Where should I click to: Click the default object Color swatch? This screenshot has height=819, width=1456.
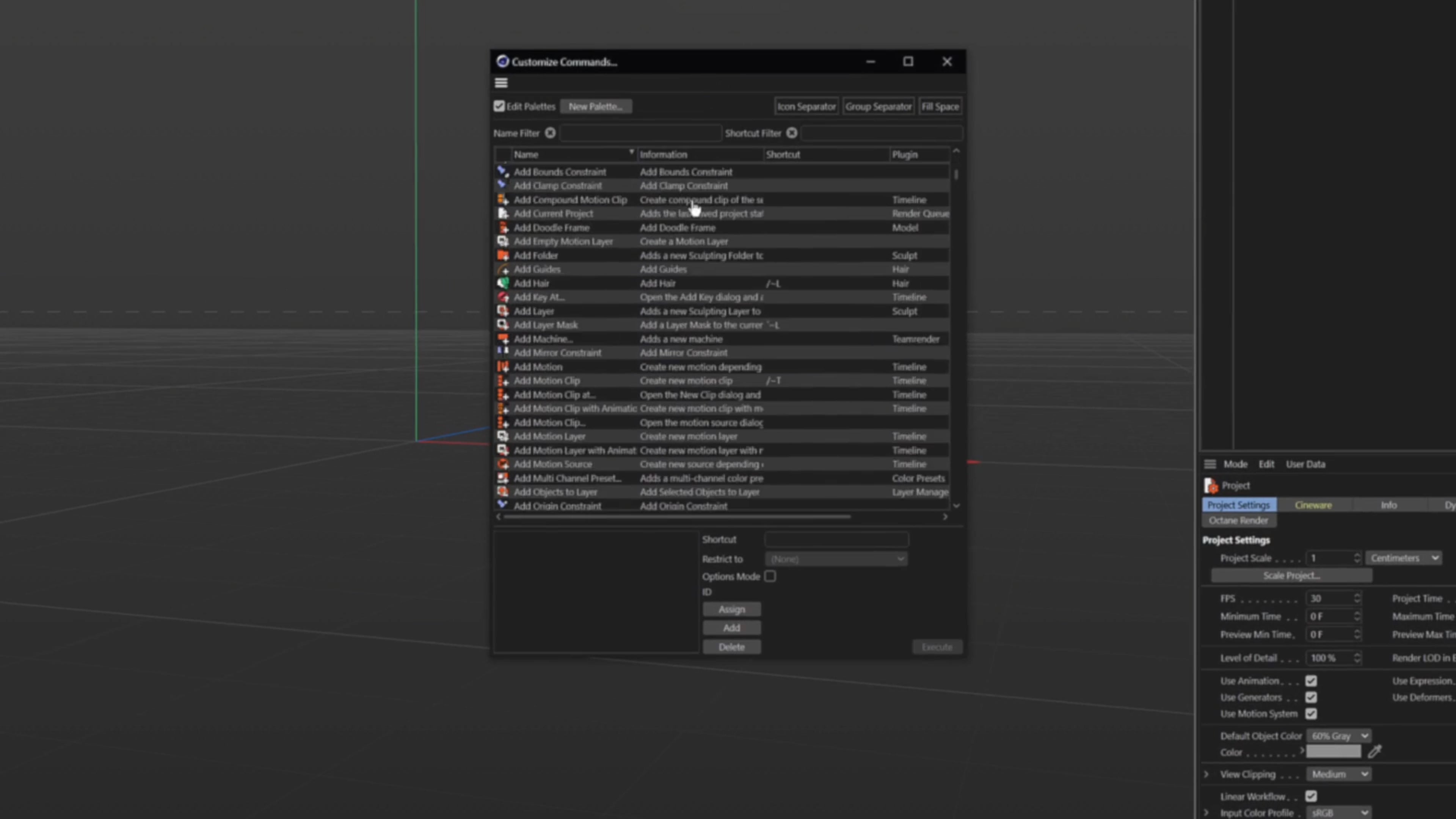pyautogui.click(x=1334, y=751)
